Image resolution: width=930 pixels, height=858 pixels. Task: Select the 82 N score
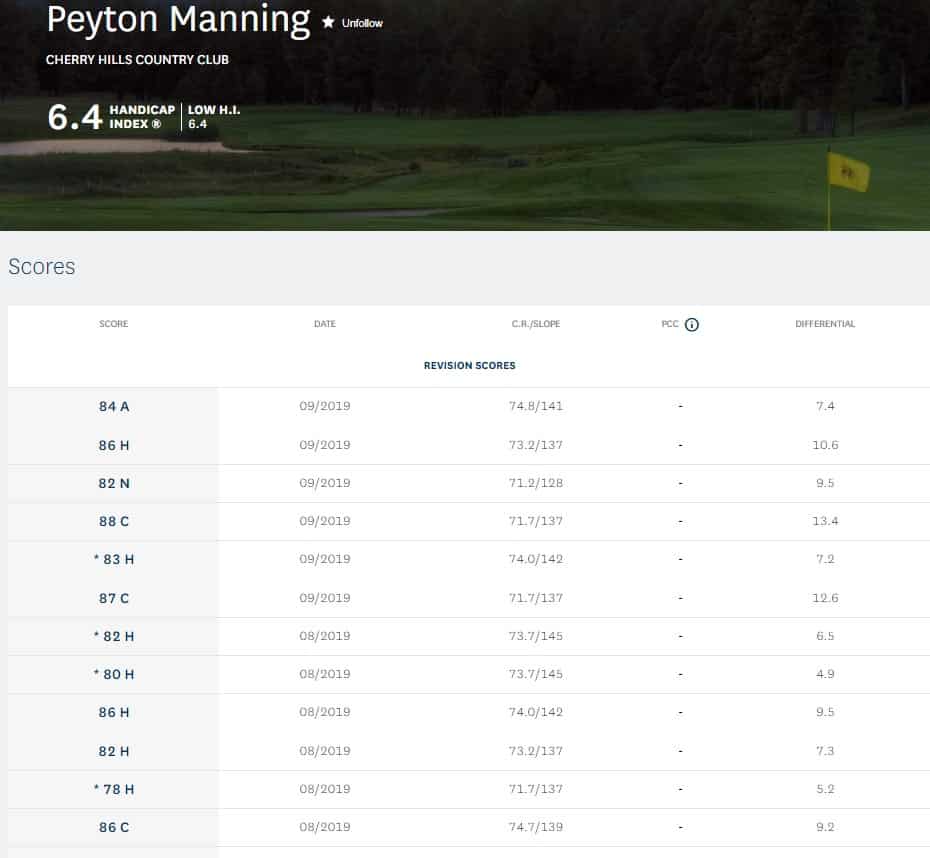(x=114, y=483)
